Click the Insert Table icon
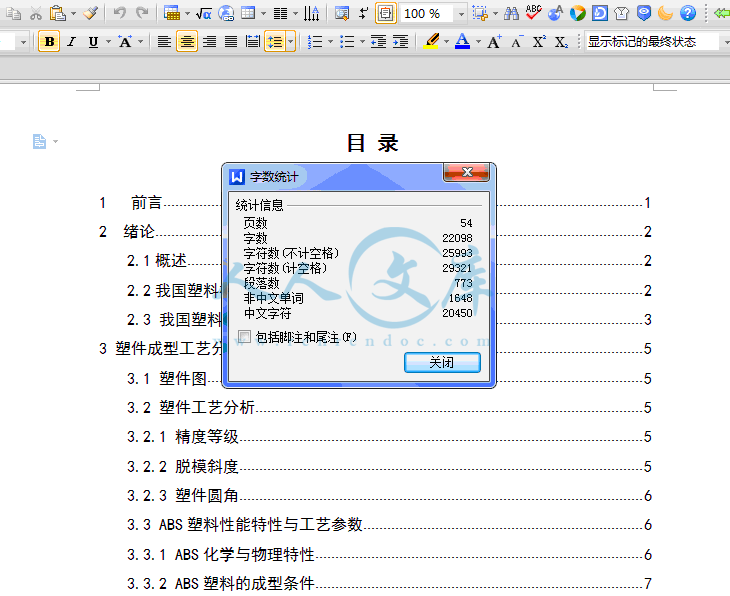This screenshot has width=730, height=596. click(x=172, y=14)
